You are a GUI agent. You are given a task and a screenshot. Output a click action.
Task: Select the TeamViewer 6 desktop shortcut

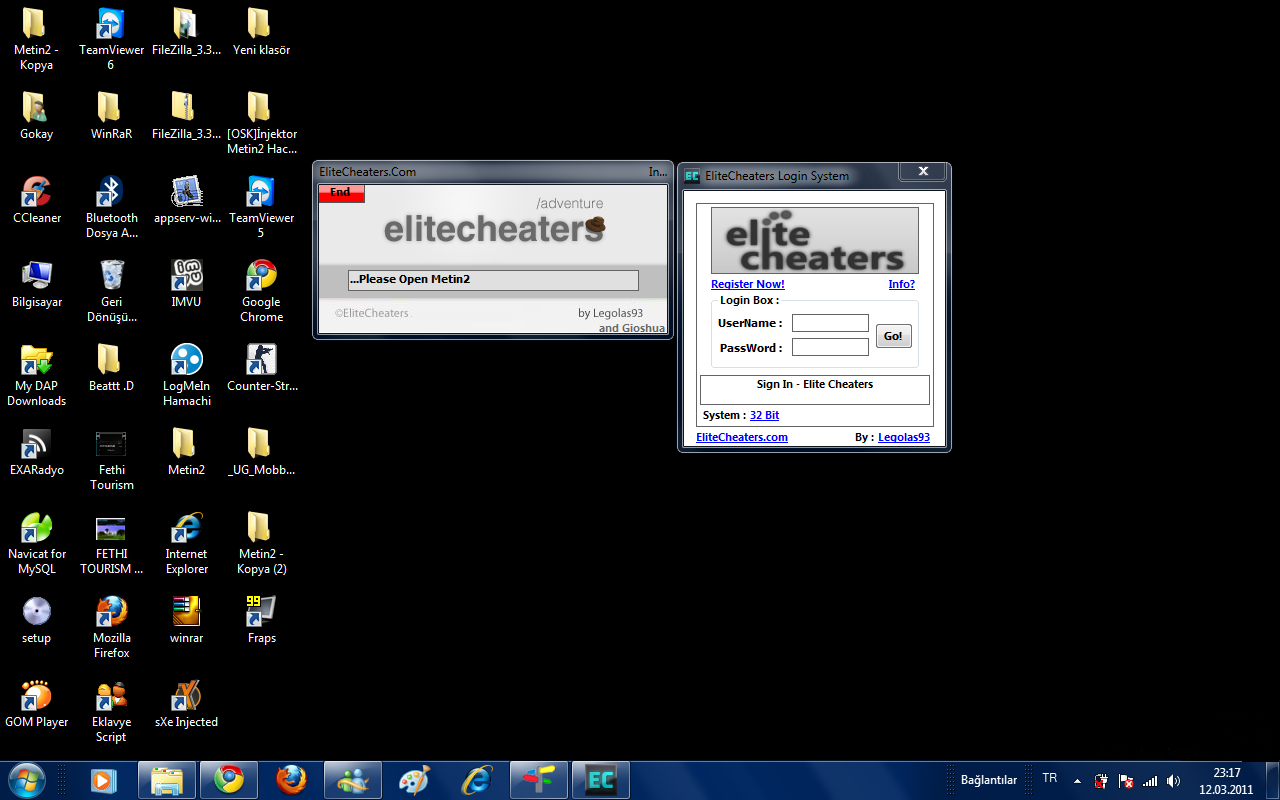tap(111, 40)
